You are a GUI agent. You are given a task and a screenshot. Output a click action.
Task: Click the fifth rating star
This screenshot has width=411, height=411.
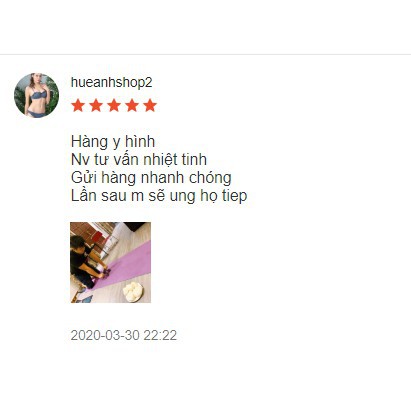click(150, 105)
